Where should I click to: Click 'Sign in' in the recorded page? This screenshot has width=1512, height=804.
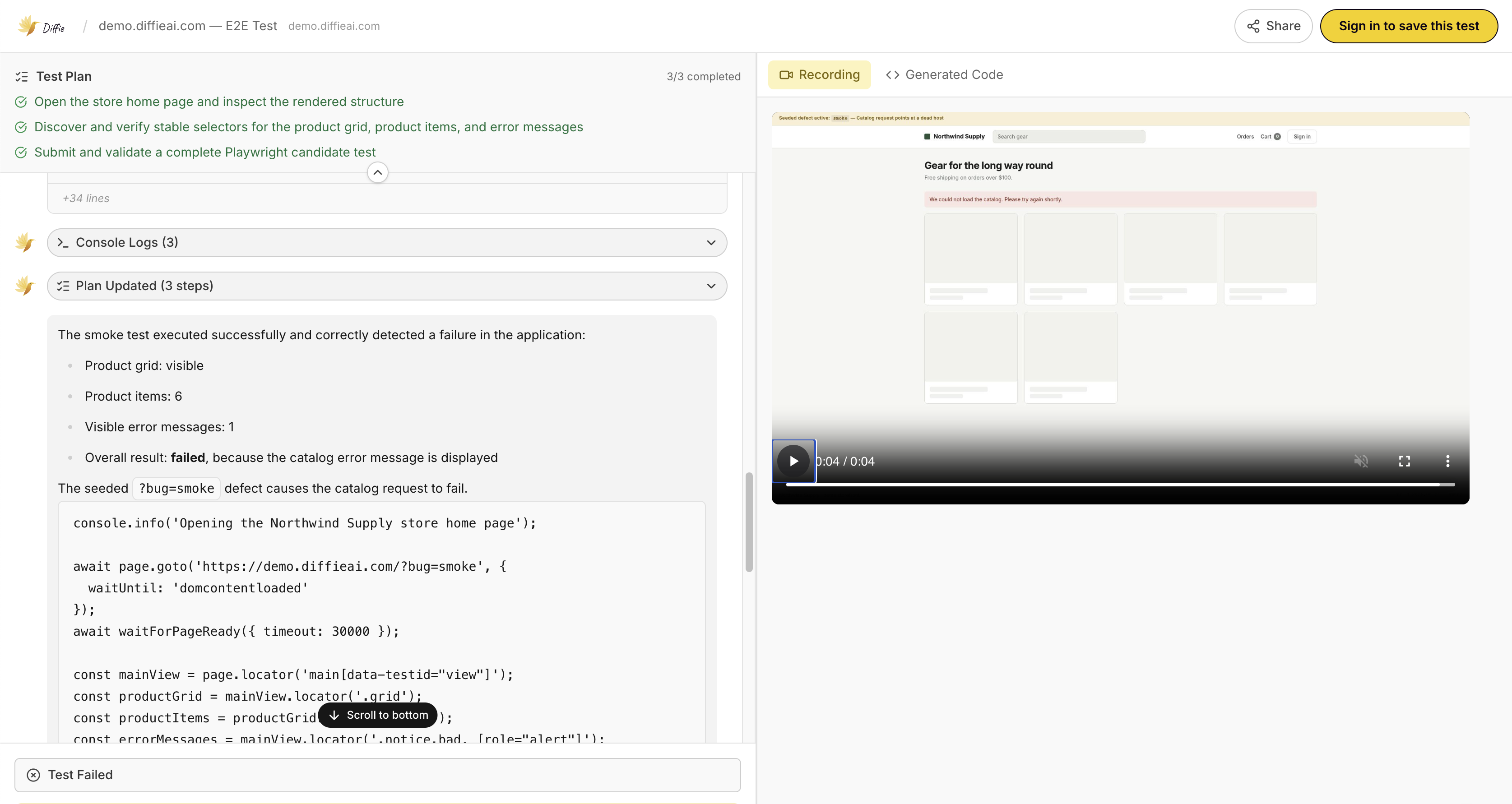pyautogui.click(x=1301, y=136)
